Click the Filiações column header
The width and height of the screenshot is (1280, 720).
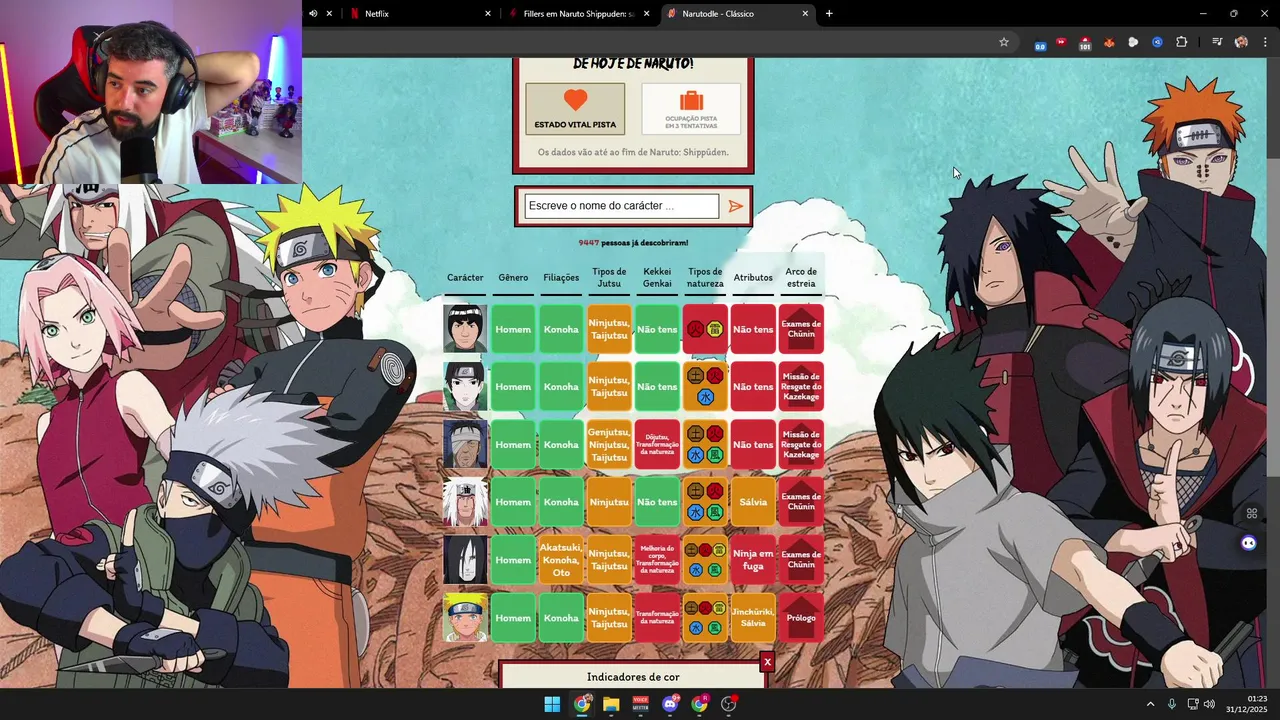[x=561, y=277]
